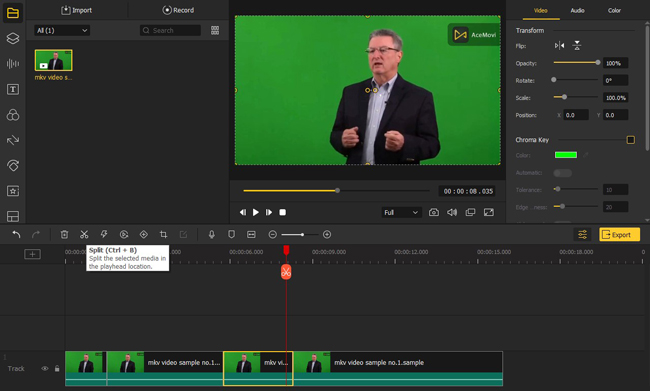
Task: Click the Delete trash icon
Action: (x=64, y=234)
